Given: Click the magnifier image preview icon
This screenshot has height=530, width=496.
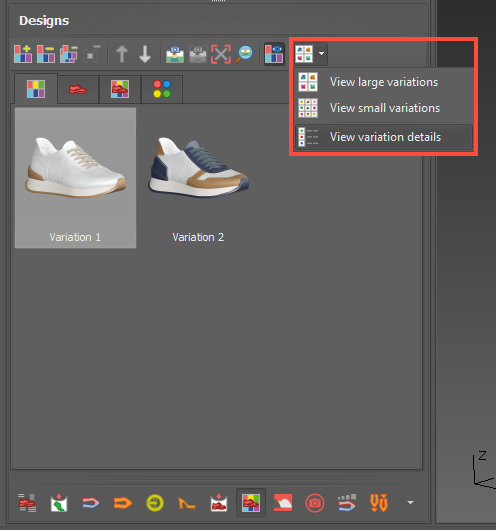Looking at the screenshot, I should coord(244,54).
